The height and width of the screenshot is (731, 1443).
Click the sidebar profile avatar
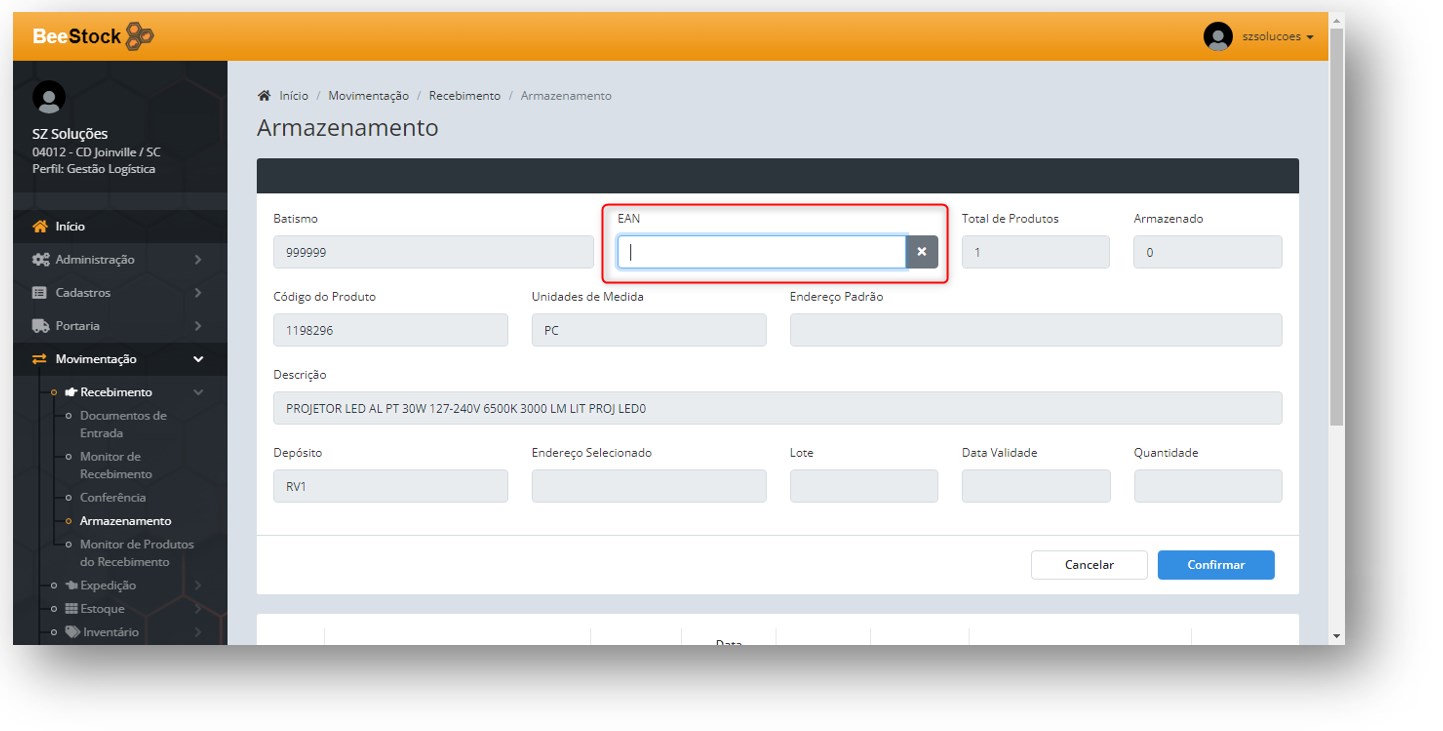click(x=49, y=97)
